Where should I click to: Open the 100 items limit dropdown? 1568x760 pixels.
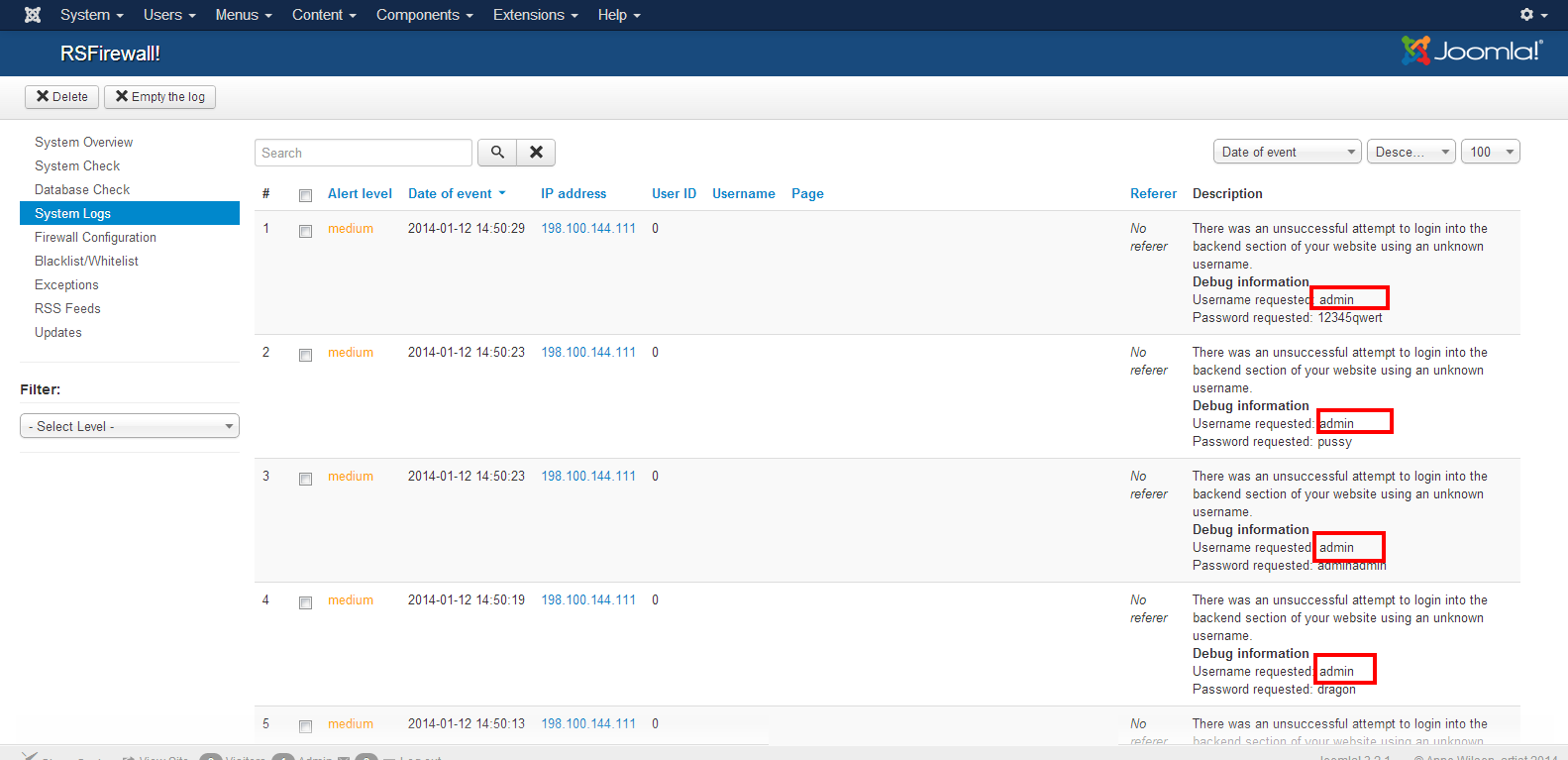point(1490,152)
